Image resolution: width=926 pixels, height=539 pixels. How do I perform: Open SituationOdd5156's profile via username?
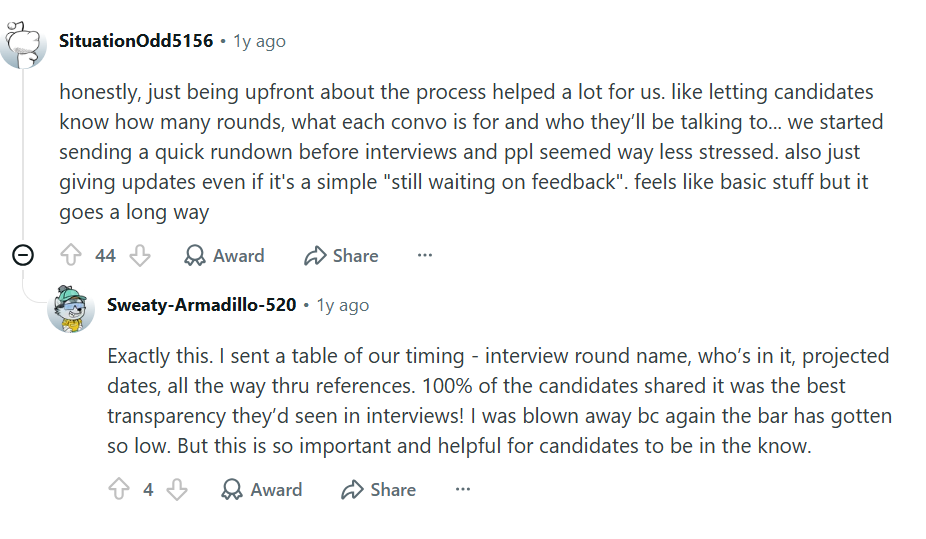(x=136, y=41)
